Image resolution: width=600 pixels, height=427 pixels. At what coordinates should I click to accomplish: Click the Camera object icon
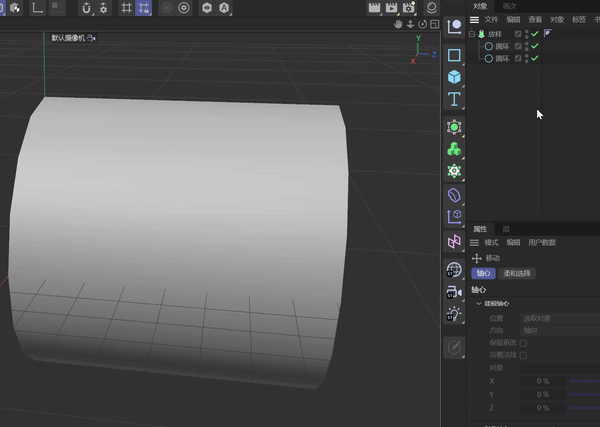tap(455, 292)
